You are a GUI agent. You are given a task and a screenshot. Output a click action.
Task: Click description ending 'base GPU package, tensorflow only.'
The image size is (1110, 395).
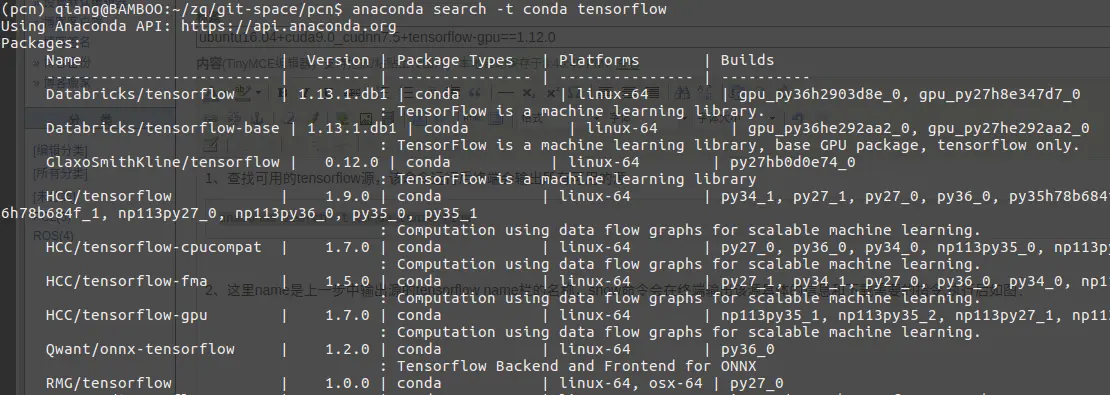pyautogui.click(x=738, y=145)
